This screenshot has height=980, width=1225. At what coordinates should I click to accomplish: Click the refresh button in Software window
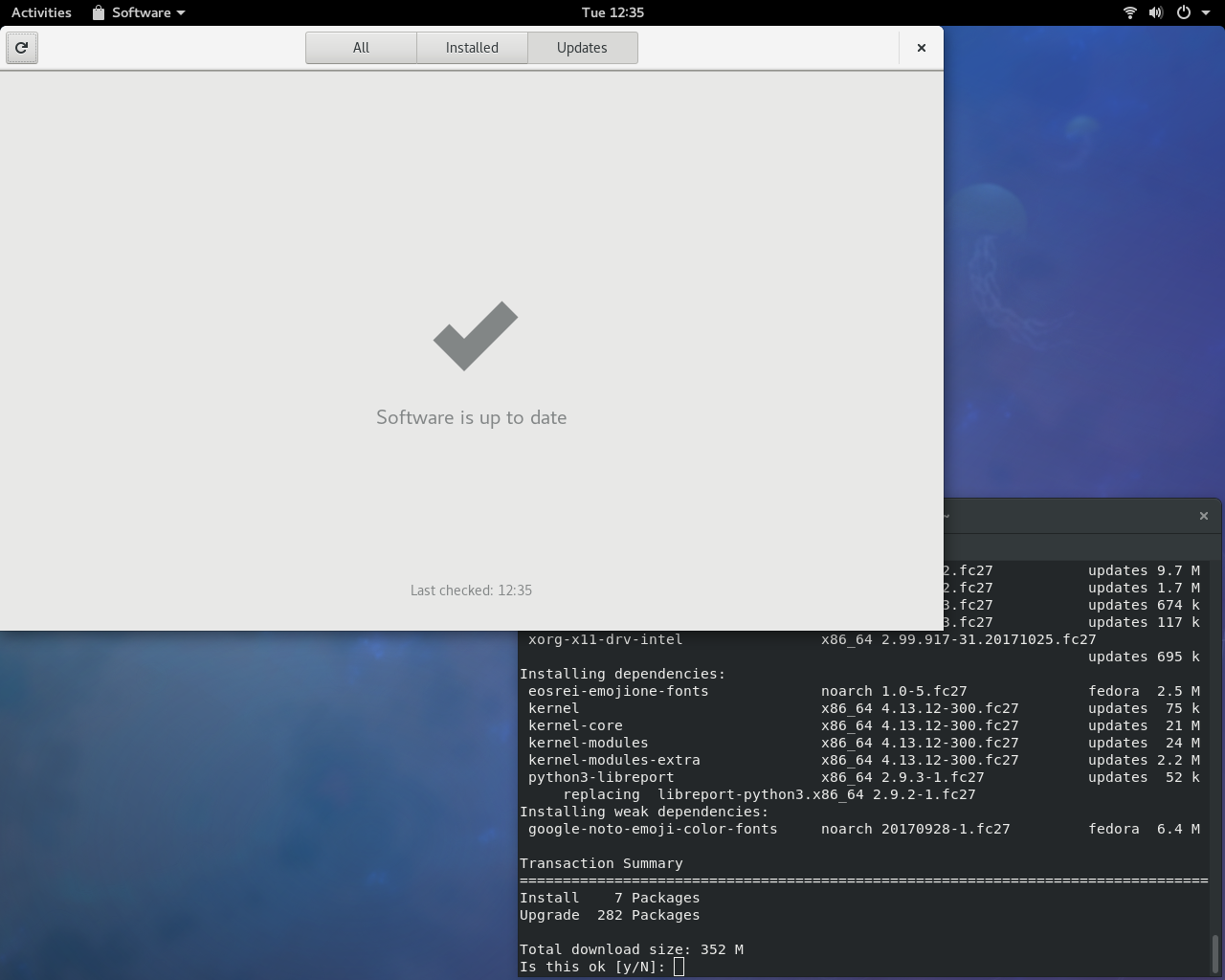(22, 48)
